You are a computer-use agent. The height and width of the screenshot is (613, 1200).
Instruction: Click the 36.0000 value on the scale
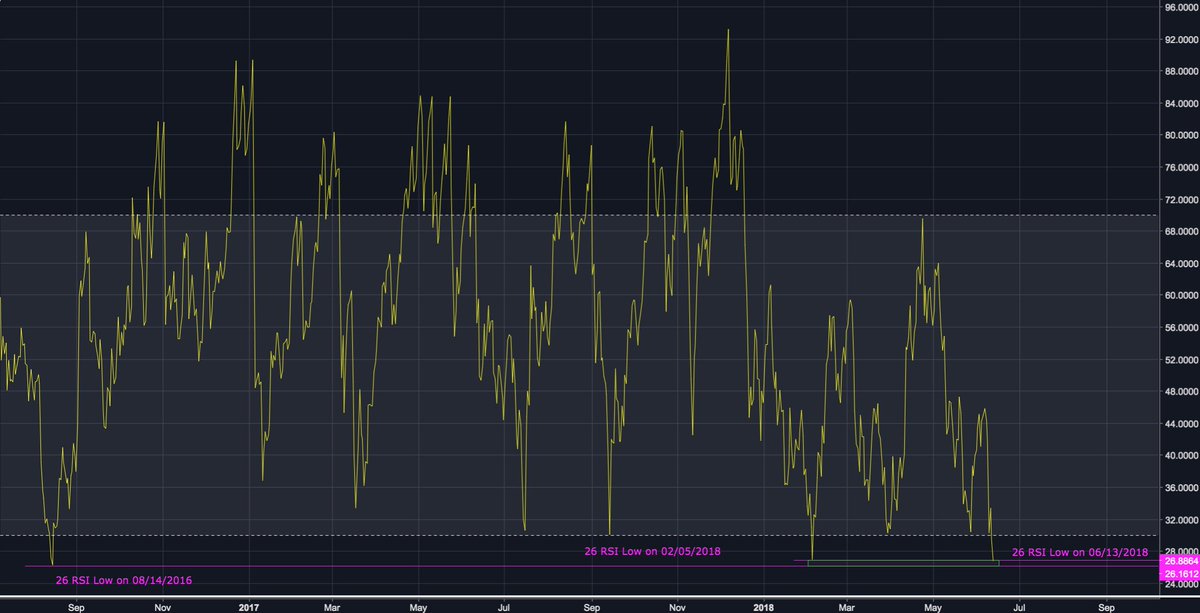pos(1182,488)
